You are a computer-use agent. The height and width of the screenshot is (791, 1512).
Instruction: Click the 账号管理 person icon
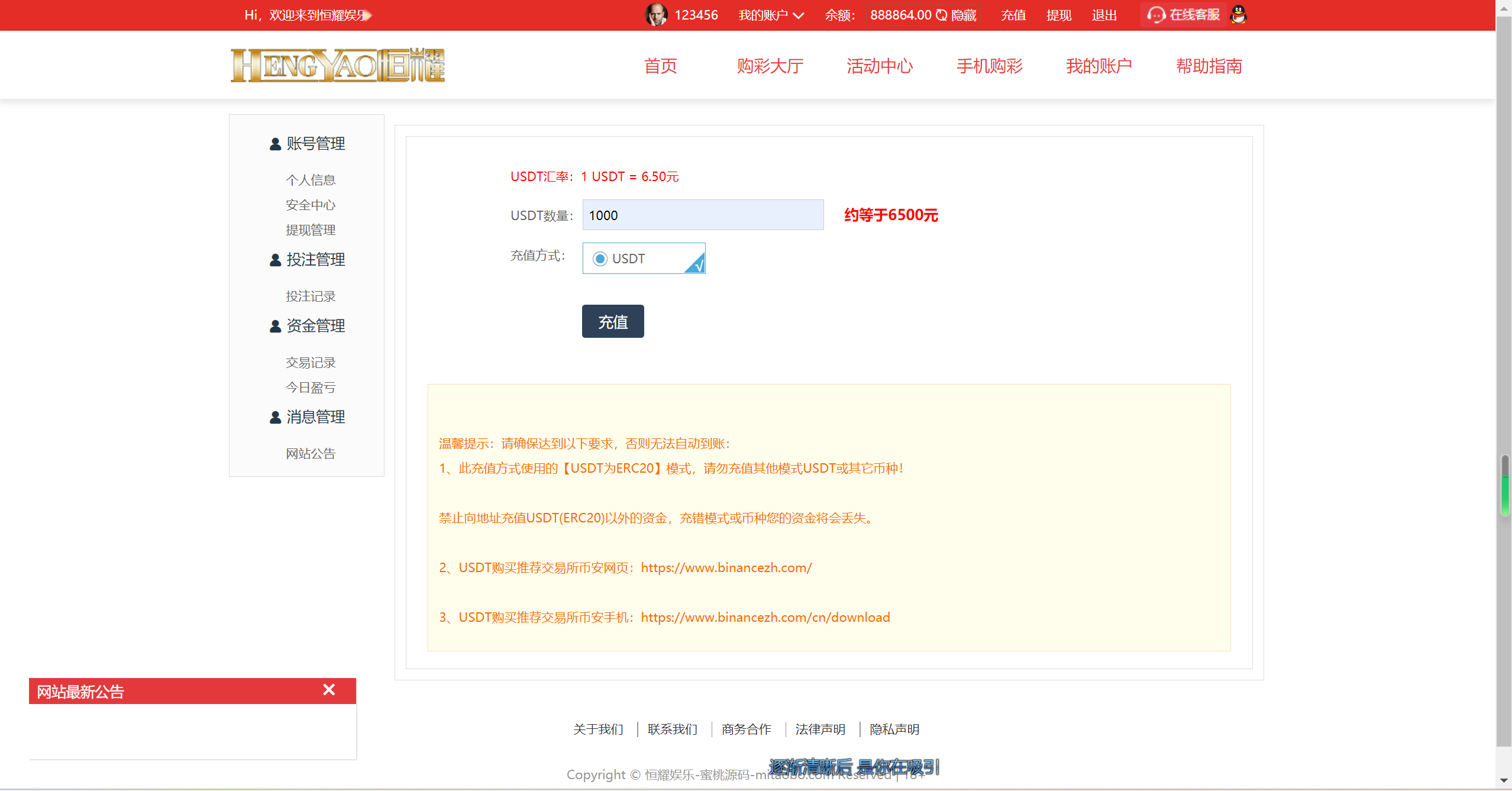coord(274,143)
